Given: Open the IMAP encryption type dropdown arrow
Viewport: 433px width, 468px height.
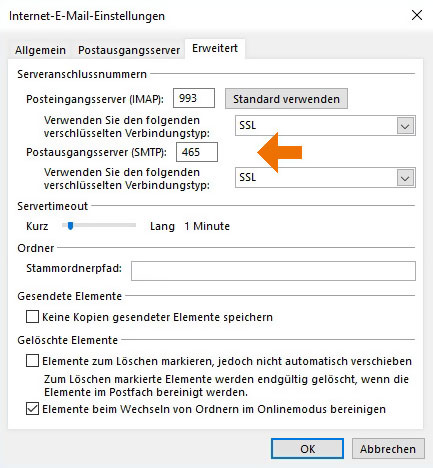Looking at the screenshot, I should [405, 126].
